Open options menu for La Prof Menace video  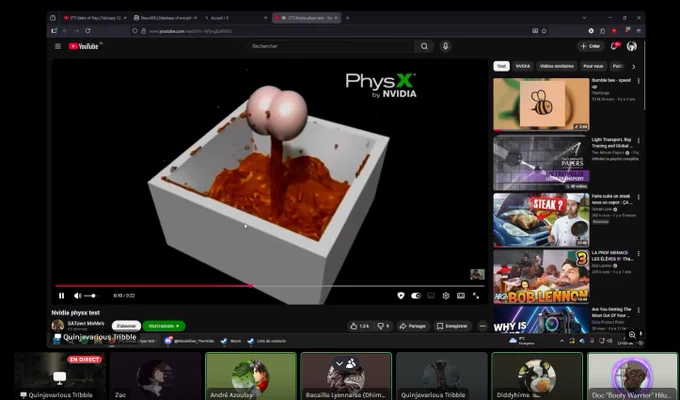638,253
